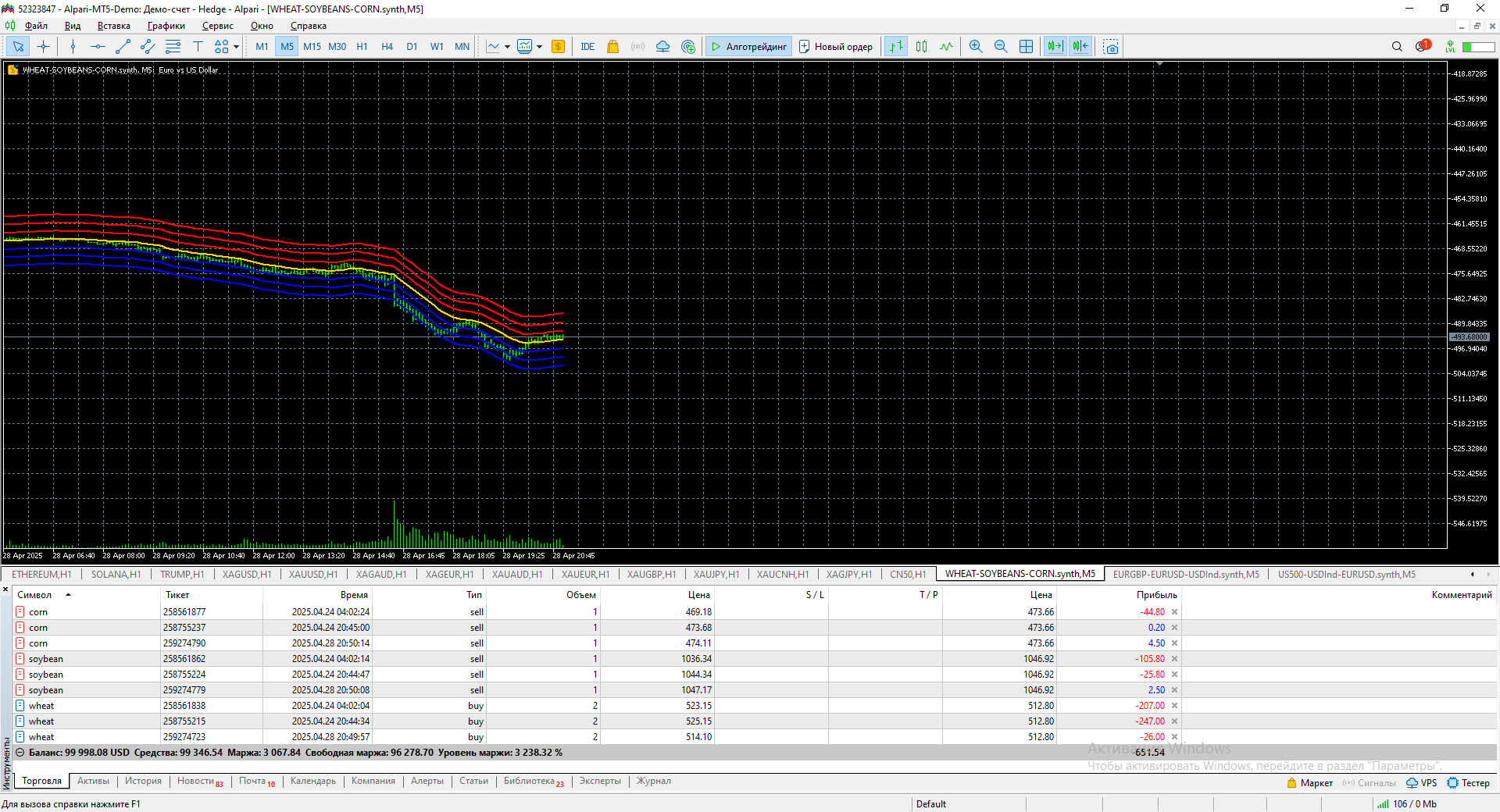Toggle the Algo Trading button
The height and width of the screenshot is (812, 1500).
(x=748, y=47)
